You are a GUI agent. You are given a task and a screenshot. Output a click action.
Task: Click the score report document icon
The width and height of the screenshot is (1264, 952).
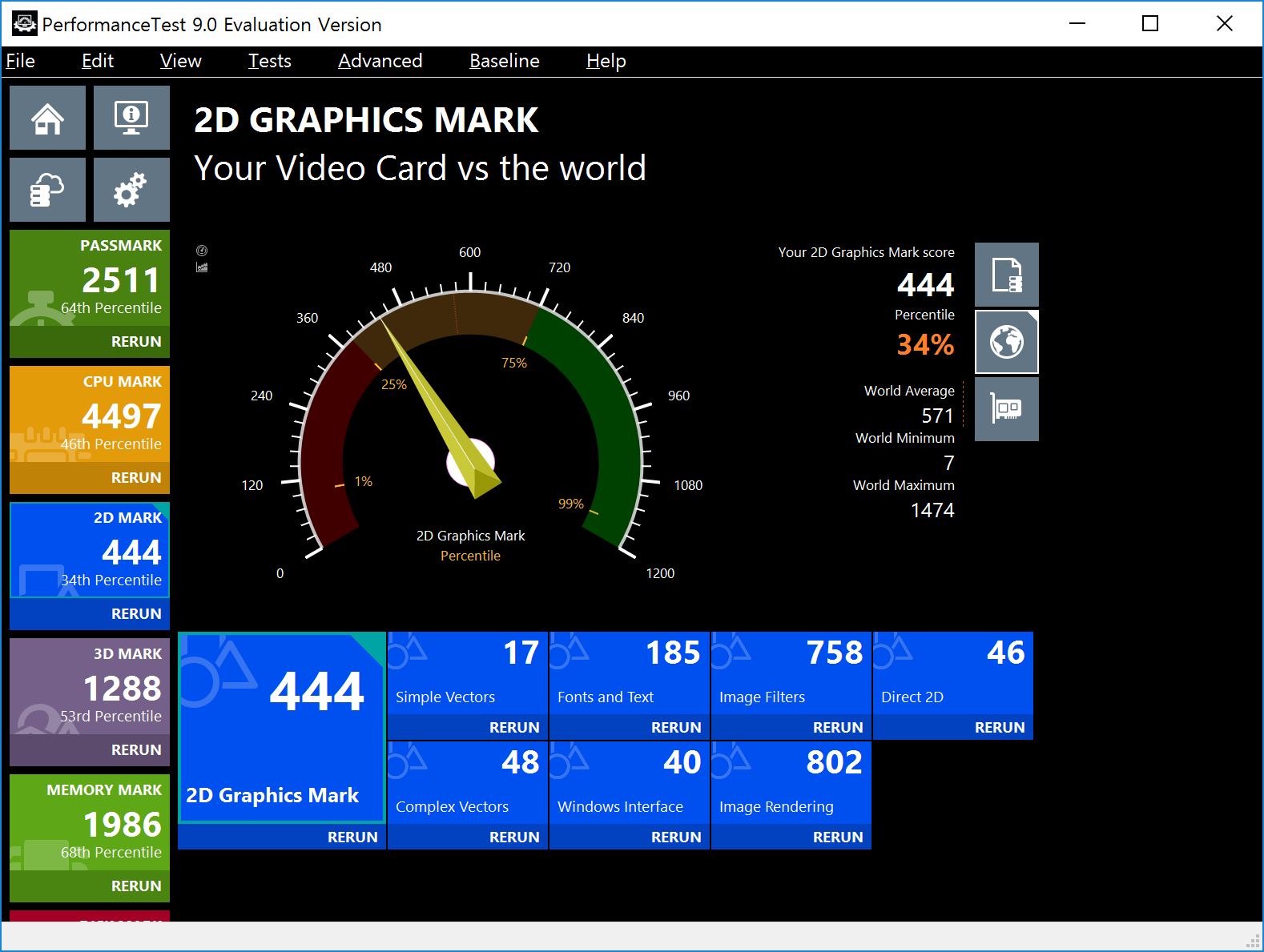pyautogui.click(x=1007, y=275)
